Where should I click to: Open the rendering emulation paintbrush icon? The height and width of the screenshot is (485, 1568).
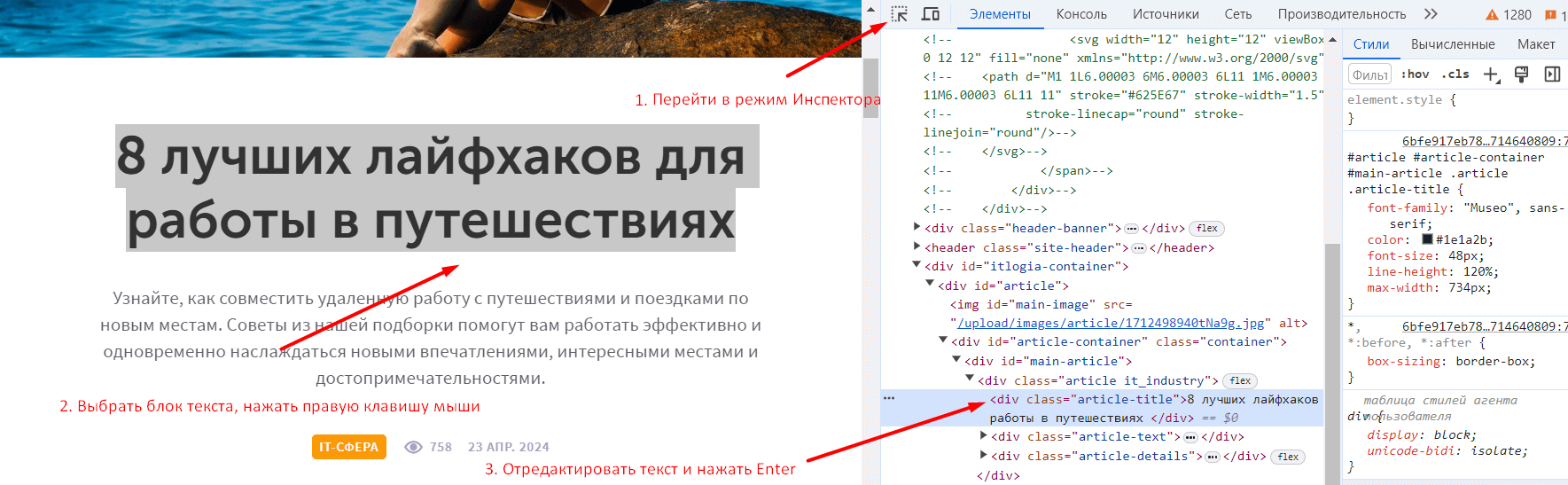tap(1521, 74)
